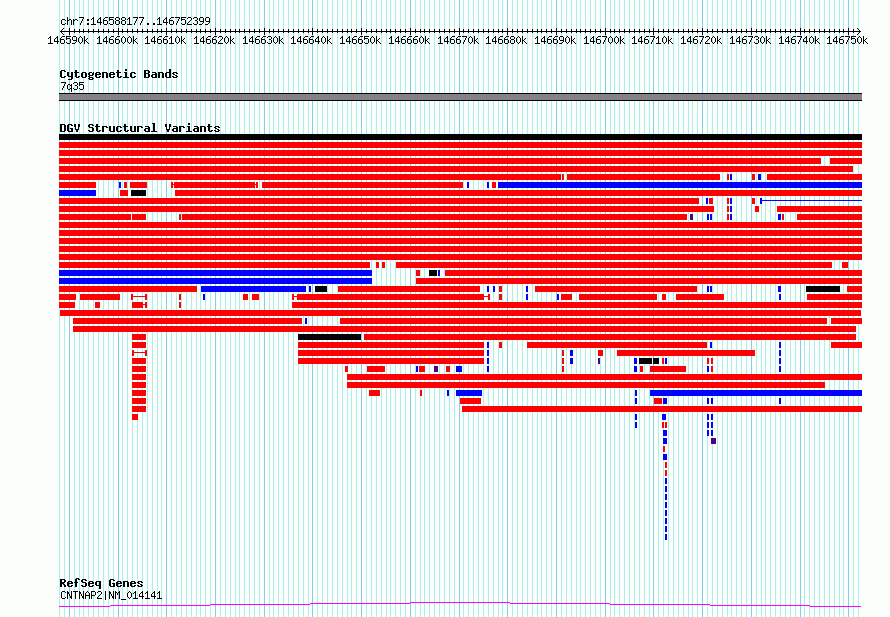Click the 146660k ruler label
This screenshot has height=617, width=890.
409,40
